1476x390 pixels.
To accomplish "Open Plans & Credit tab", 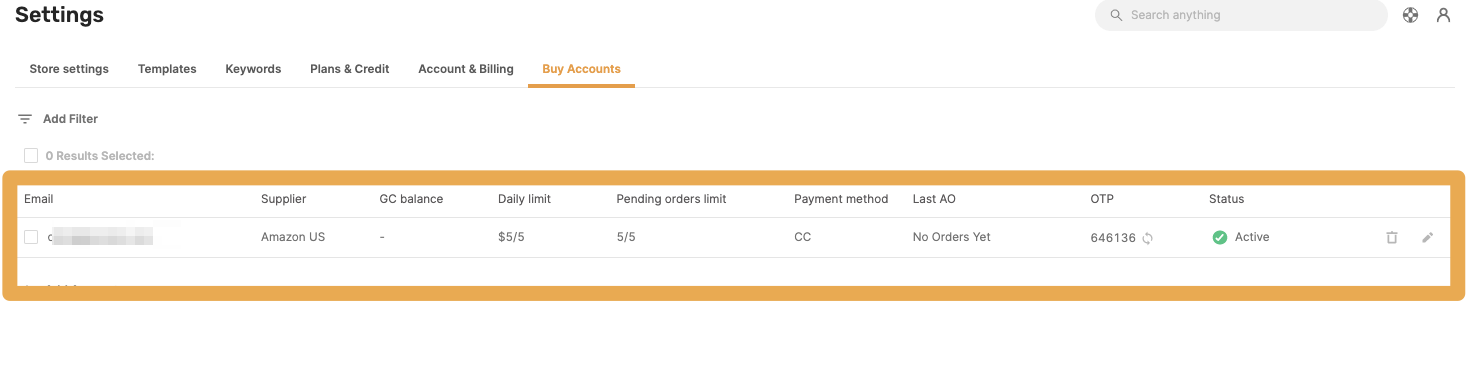I will click(350, 69).
